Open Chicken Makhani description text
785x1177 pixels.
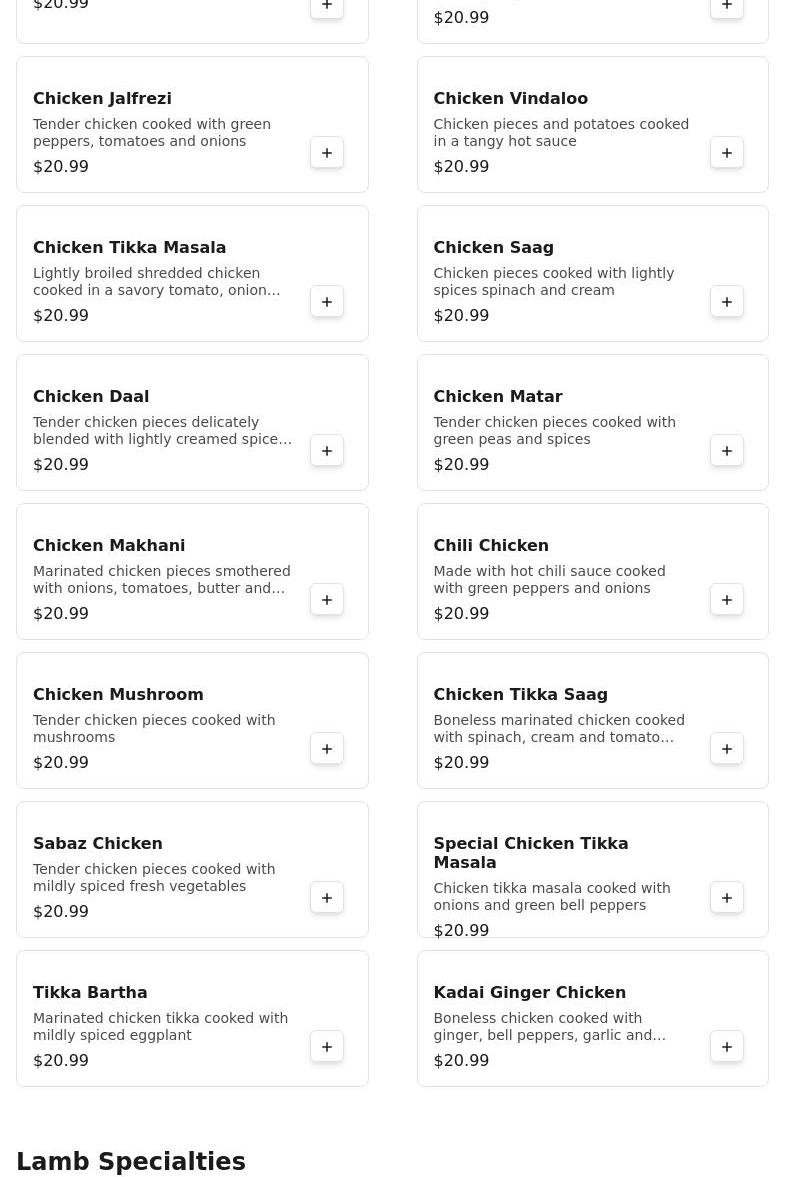tap(162, 580)
